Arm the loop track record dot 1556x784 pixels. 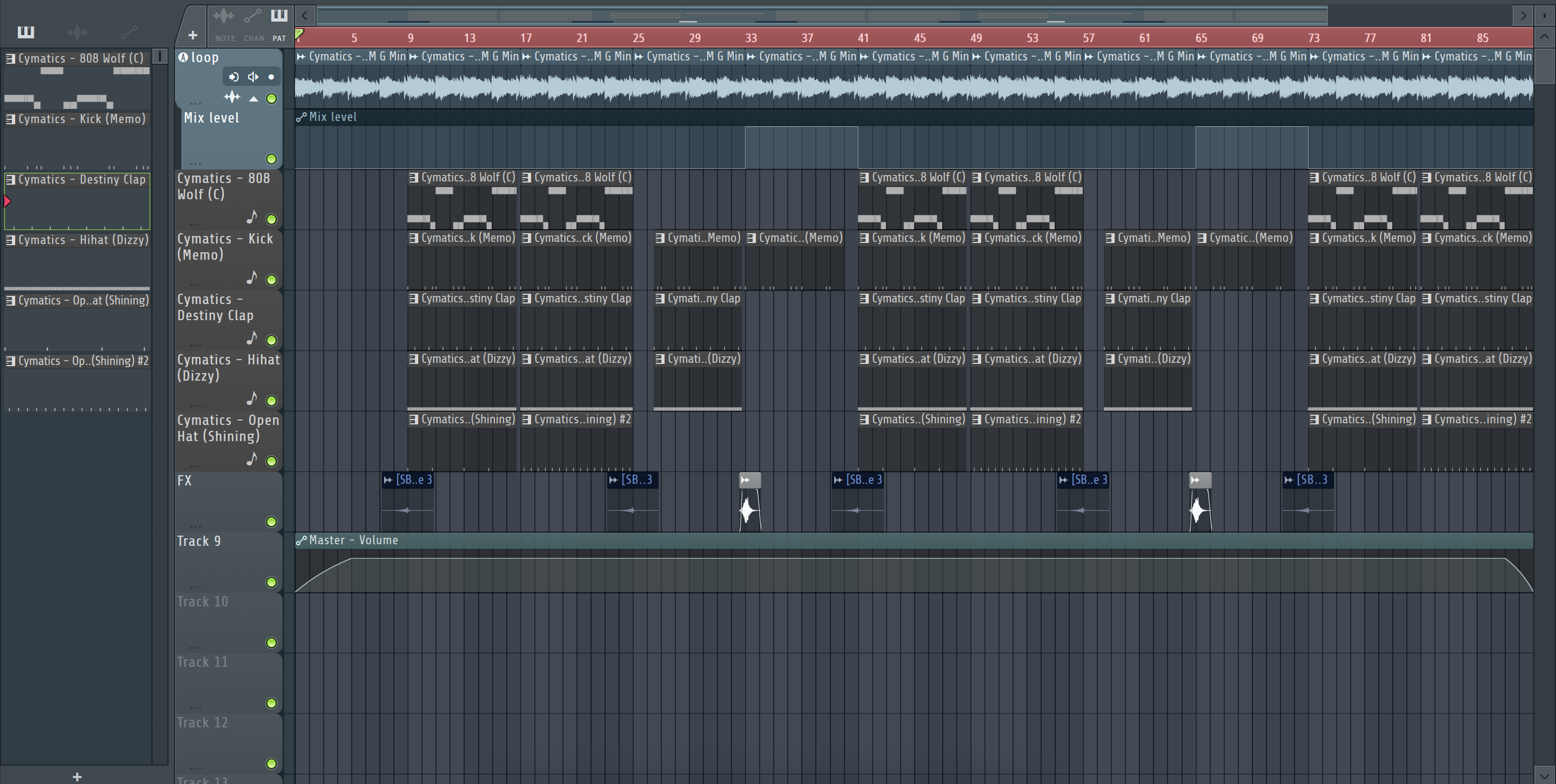pos(271,77)
